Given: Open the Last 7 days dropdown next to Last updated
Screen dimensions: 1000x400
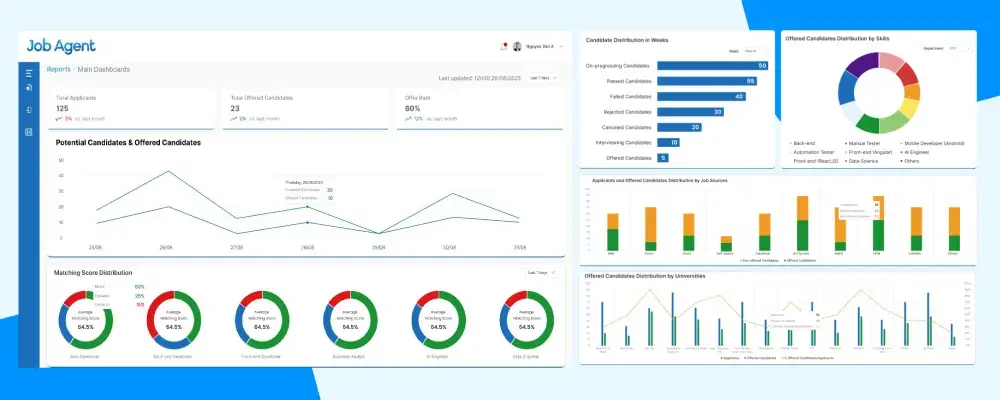Looking at the screenshot, I should pyautogui.click(x=544, y=78).
